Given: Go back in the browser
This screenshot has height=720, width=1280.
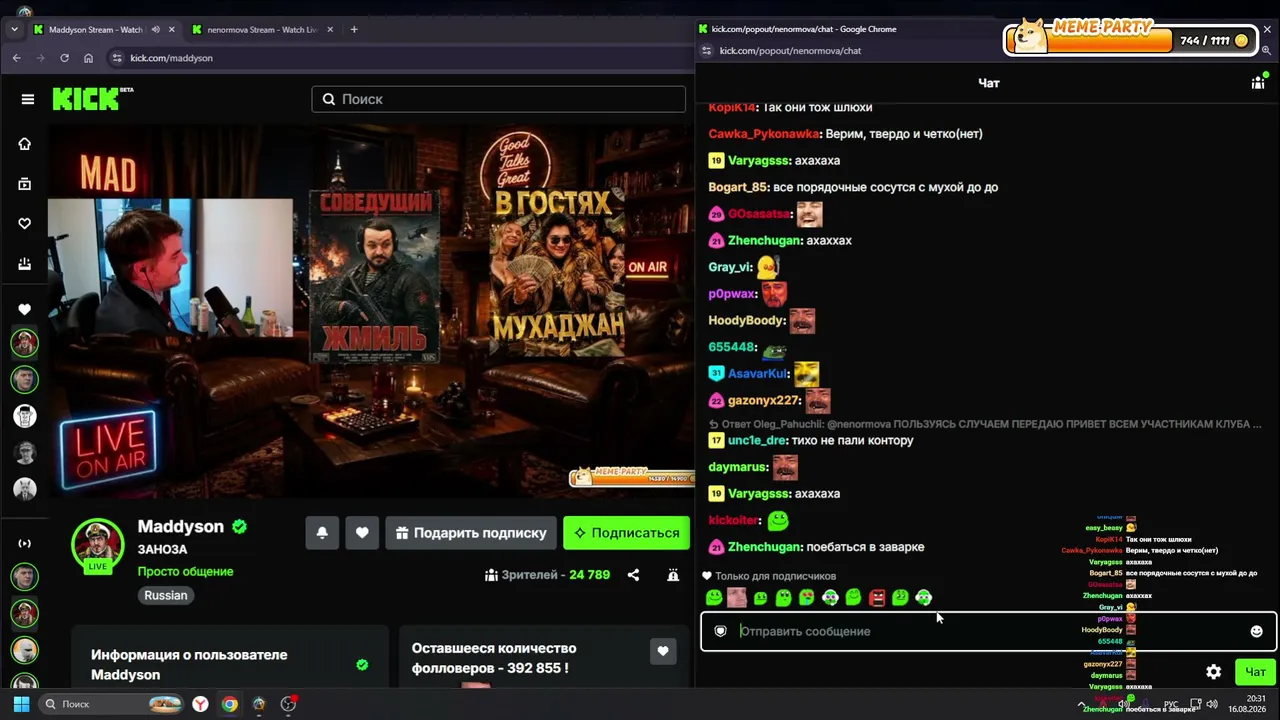Looking at the screenshot, I should (16, 58).
